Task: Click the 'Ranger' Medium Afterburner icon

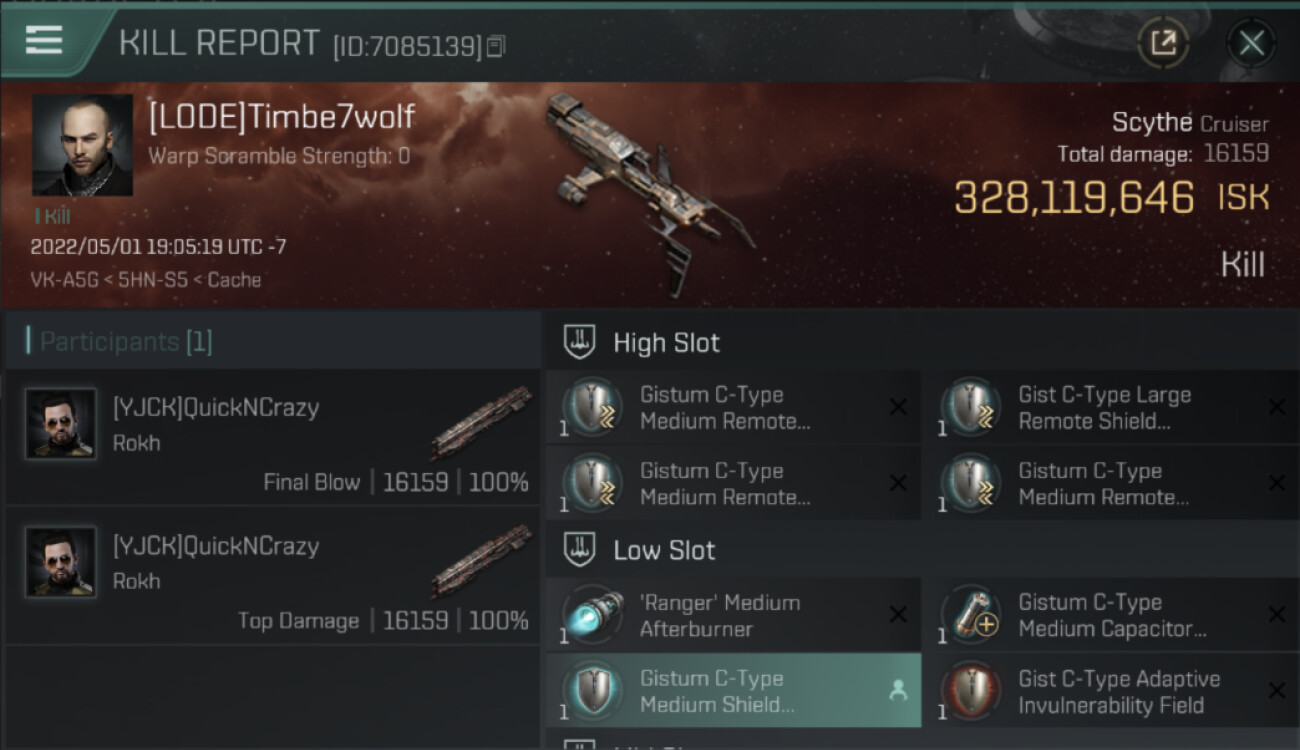Action: click(593, 615)
